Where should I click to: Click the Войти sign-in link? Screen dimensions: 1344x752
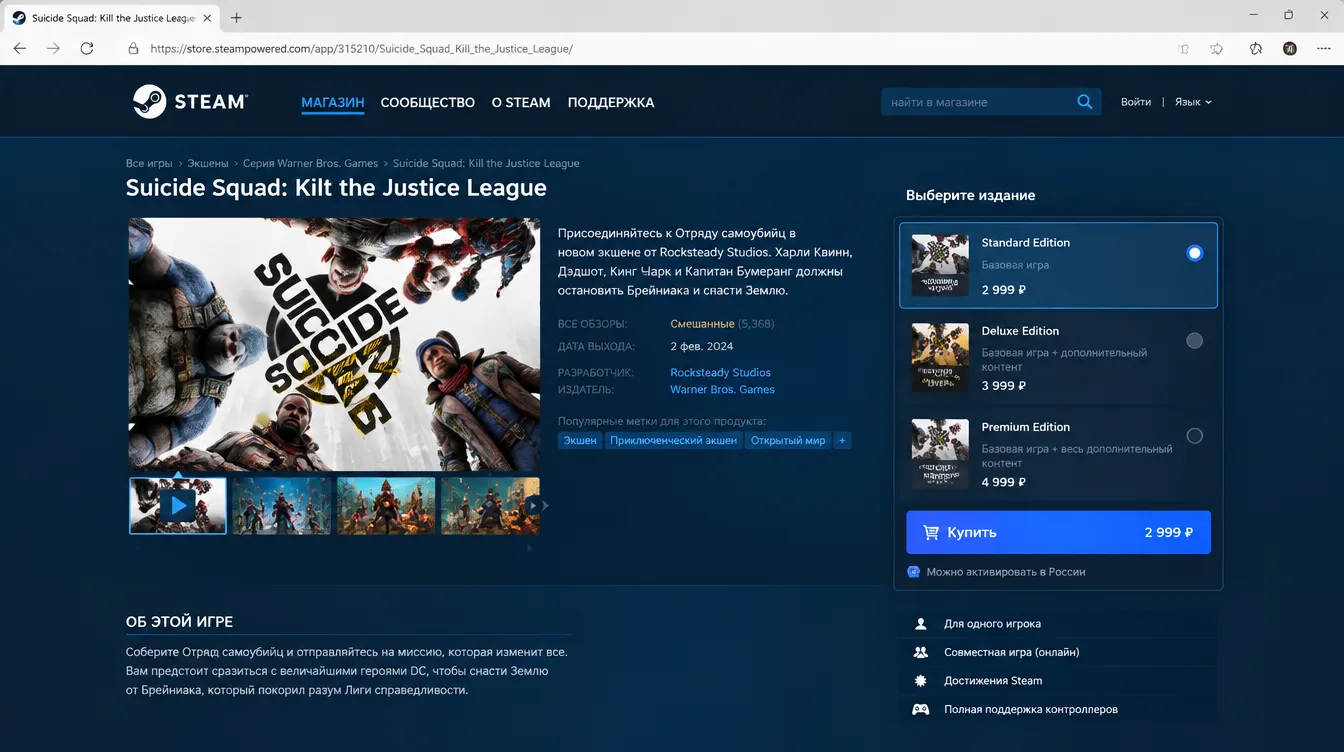pyautogui.click(x=1136, y=102)
